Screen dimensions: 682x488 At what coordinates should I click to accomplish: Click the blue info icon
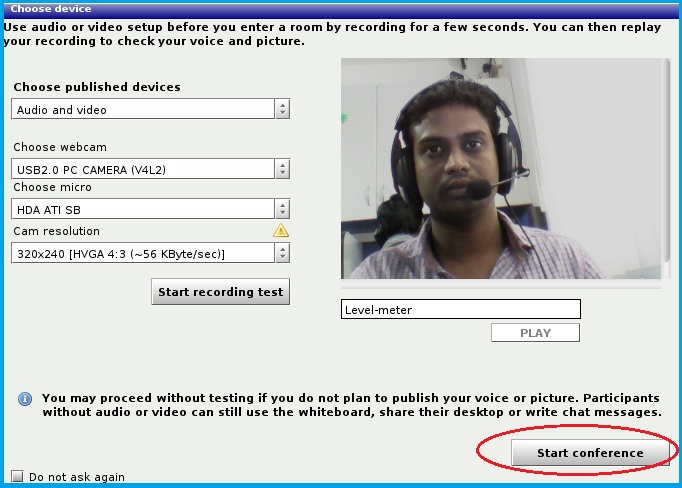coord(25,398)
